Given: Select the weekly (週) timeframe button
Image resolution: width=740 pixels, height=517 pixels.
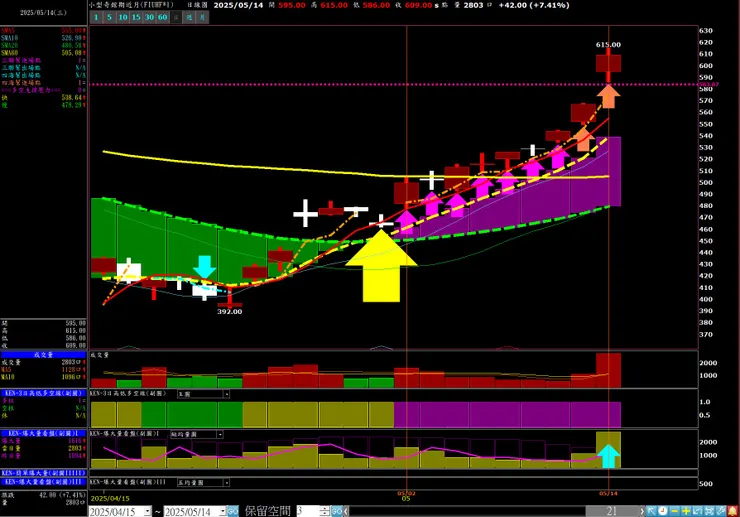Looking at the screenshot, I should tap(189, 17).
